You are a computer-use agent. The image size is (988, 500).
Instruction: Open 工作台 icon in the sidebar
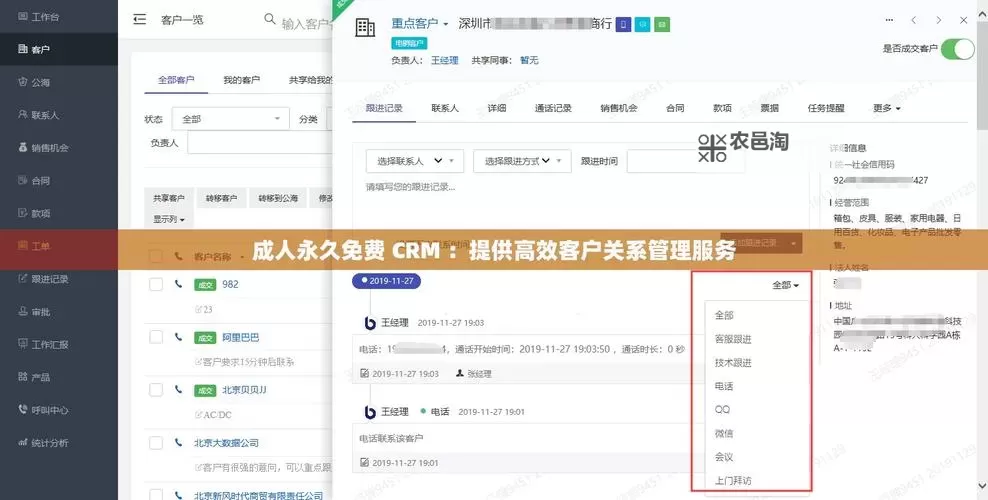coord(23,16)
